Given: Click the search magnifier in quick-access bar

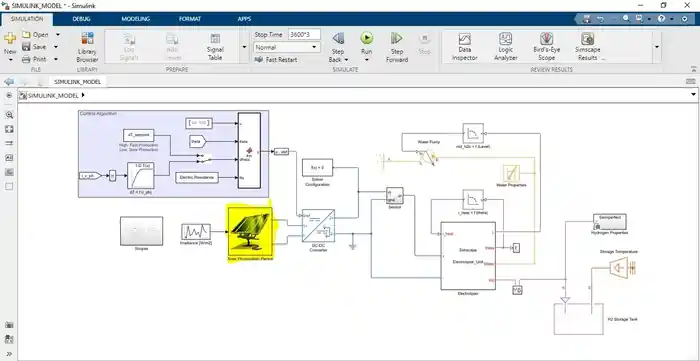Looking at the screenshot, I should click(626, 19).
